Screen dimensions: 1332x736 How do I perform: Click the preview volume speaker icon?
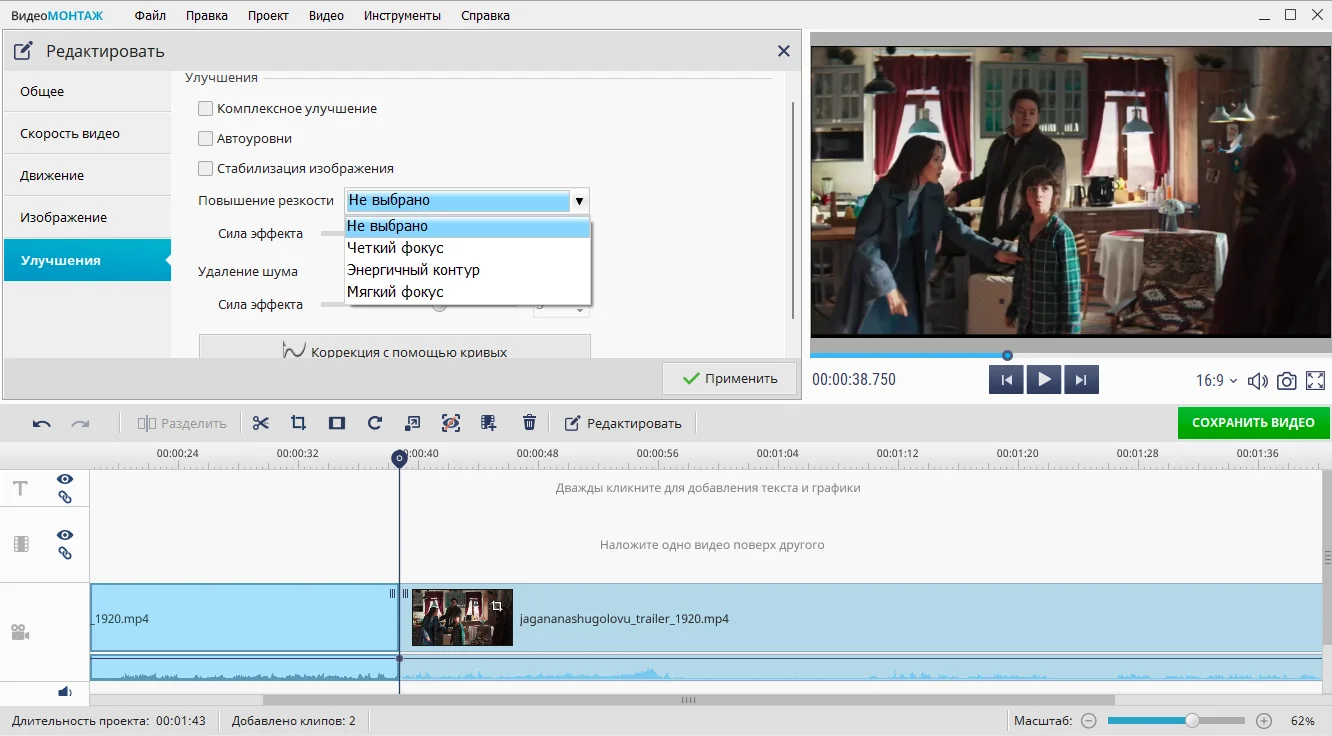click(x=1258, y=381)
